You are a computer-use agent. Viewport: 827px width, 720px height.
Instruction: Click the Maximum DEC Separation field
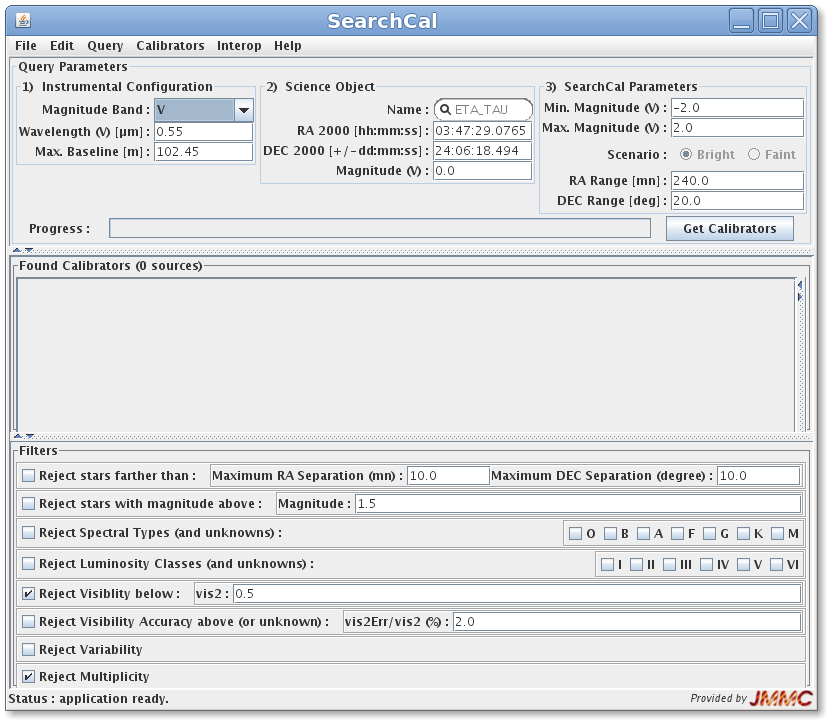pos(759,475)
